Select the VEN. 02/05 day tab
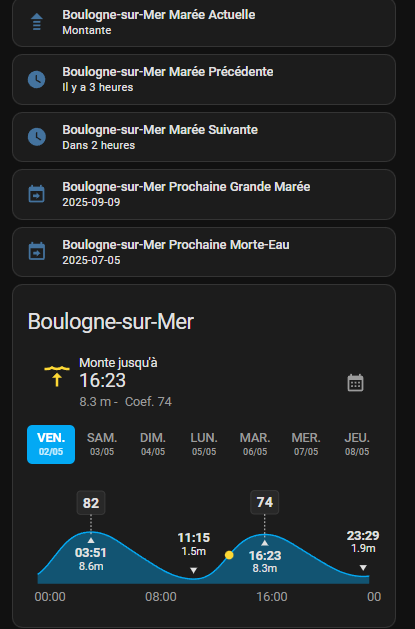 coord(51,444)
